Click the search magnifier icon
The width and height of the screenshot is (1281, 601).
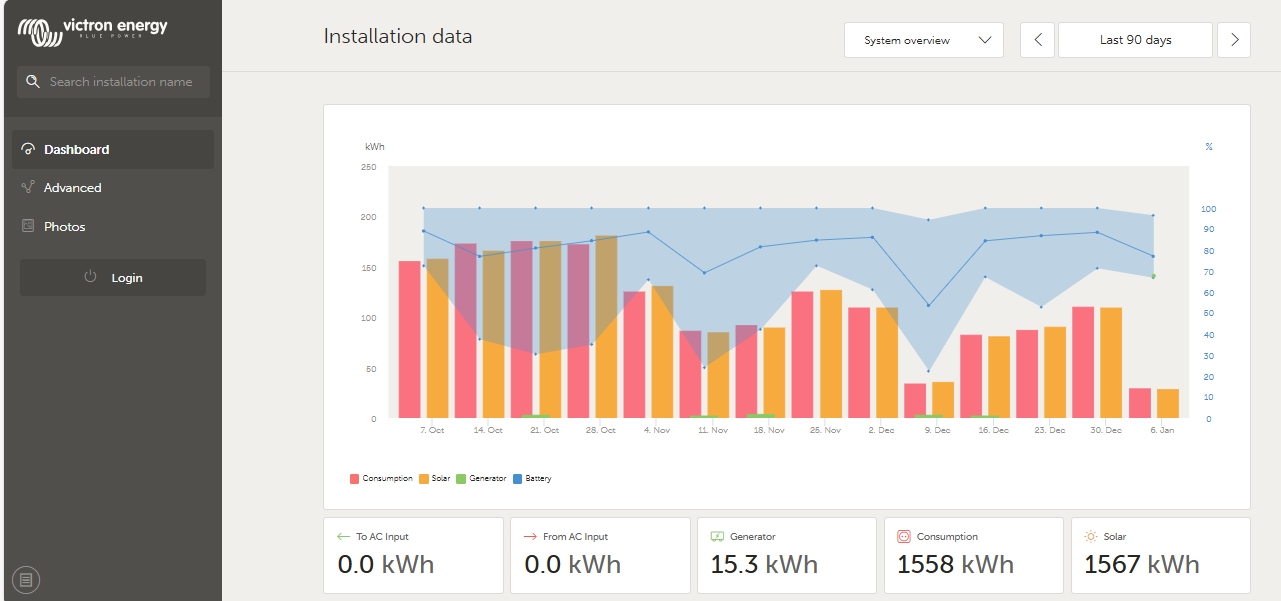point(33,82)
